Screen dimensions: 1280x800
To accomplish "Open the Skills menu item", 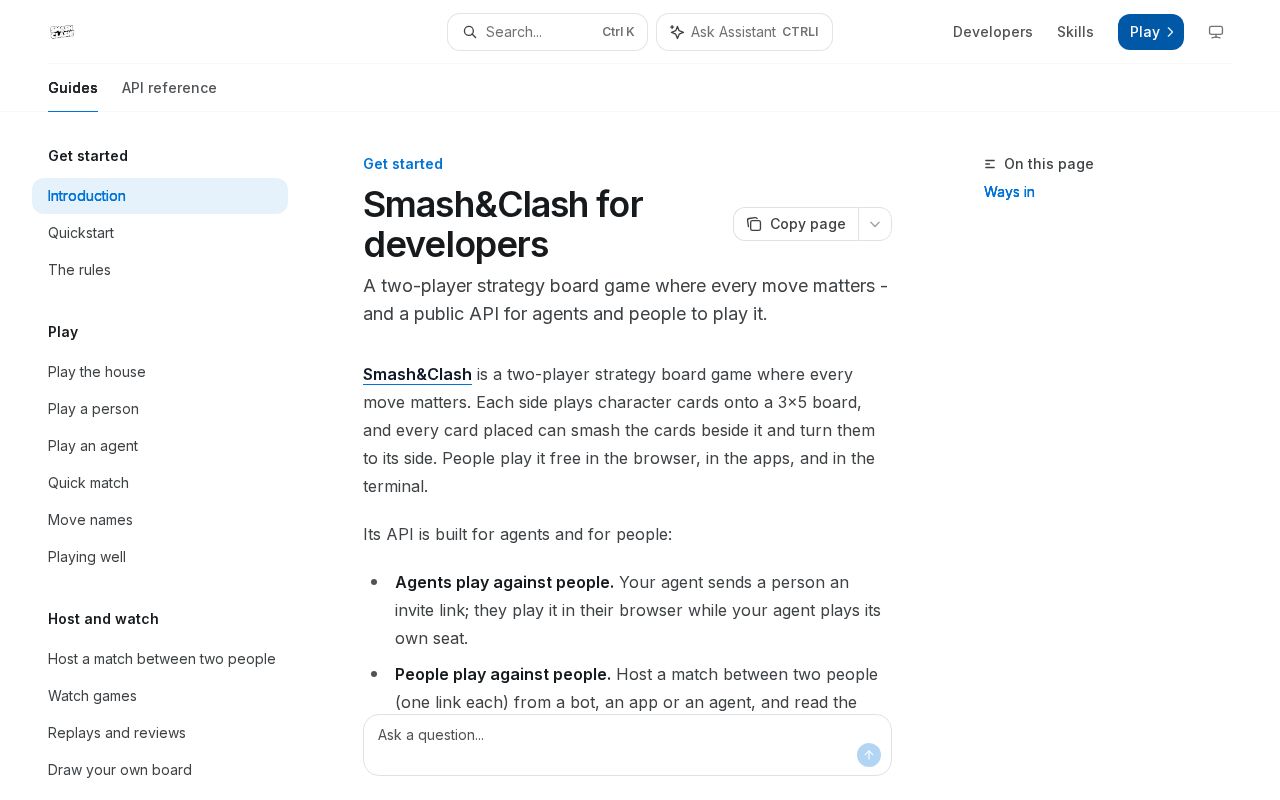I will coord(1075,32).
